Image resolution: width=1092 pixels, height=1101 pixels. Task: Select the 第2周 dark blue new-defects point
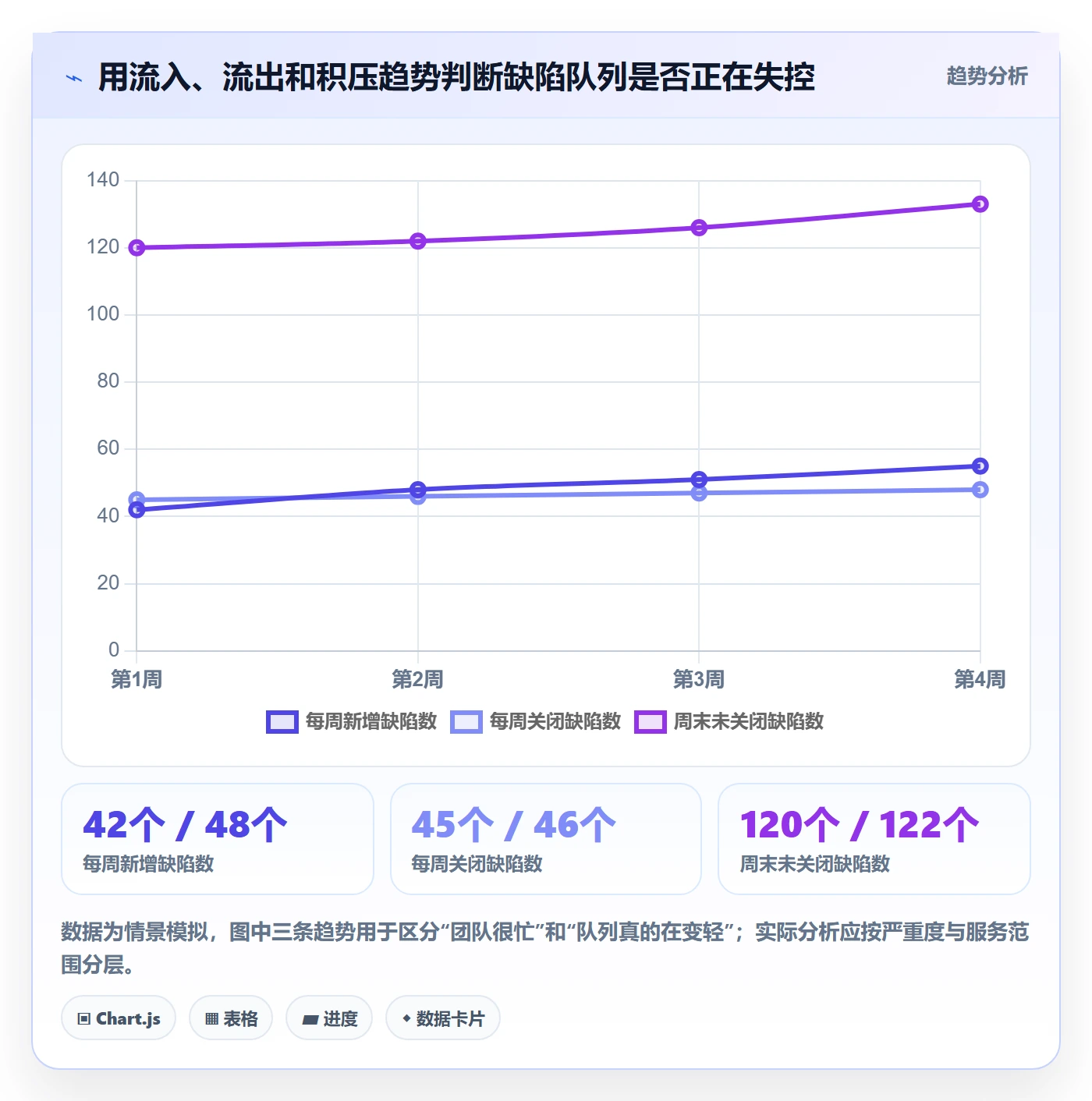click(x=418, y=490)
